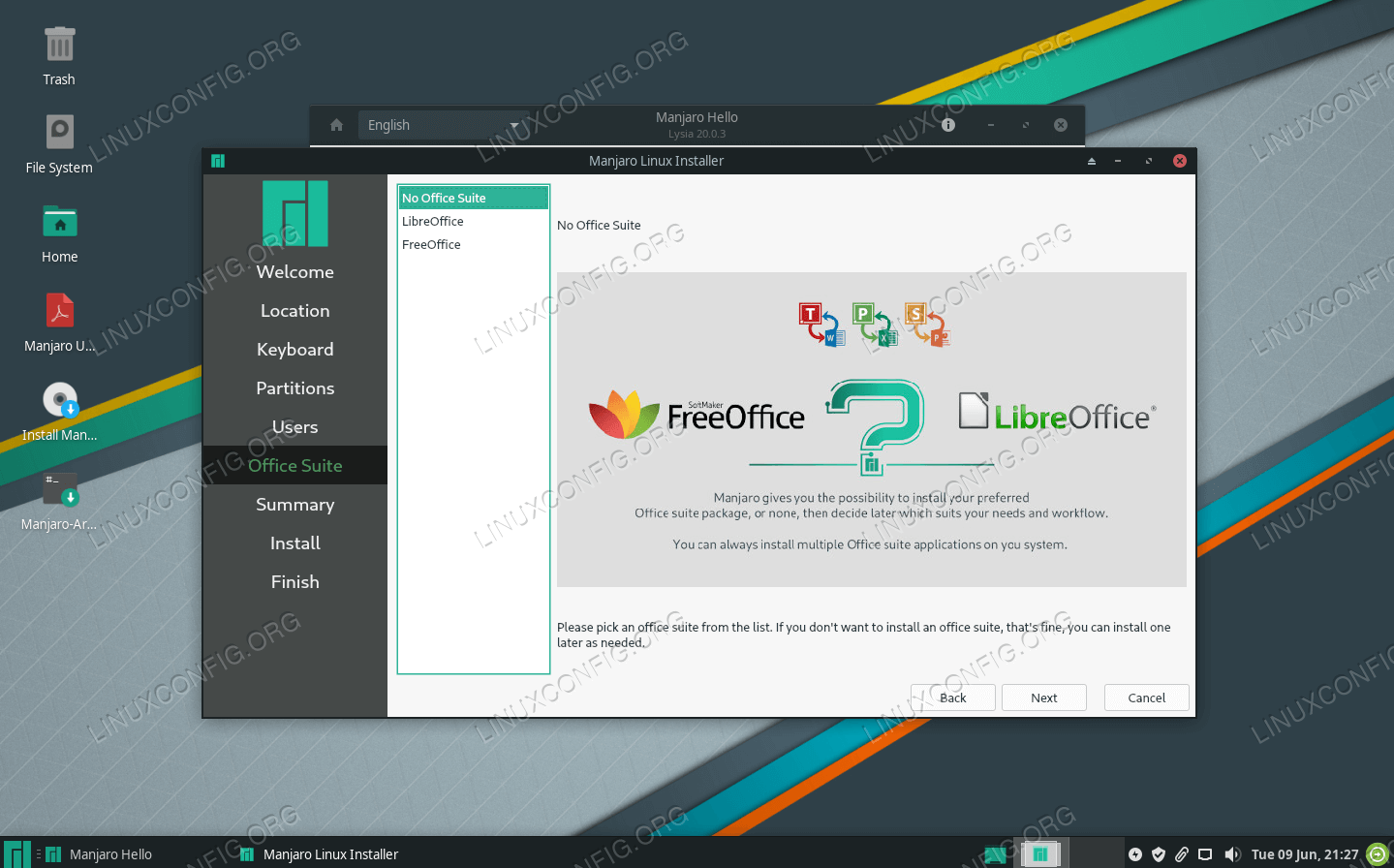Open the volume speaker tray icon
The width and height of the screenshot is (1394, 868).
(1232, 854)
